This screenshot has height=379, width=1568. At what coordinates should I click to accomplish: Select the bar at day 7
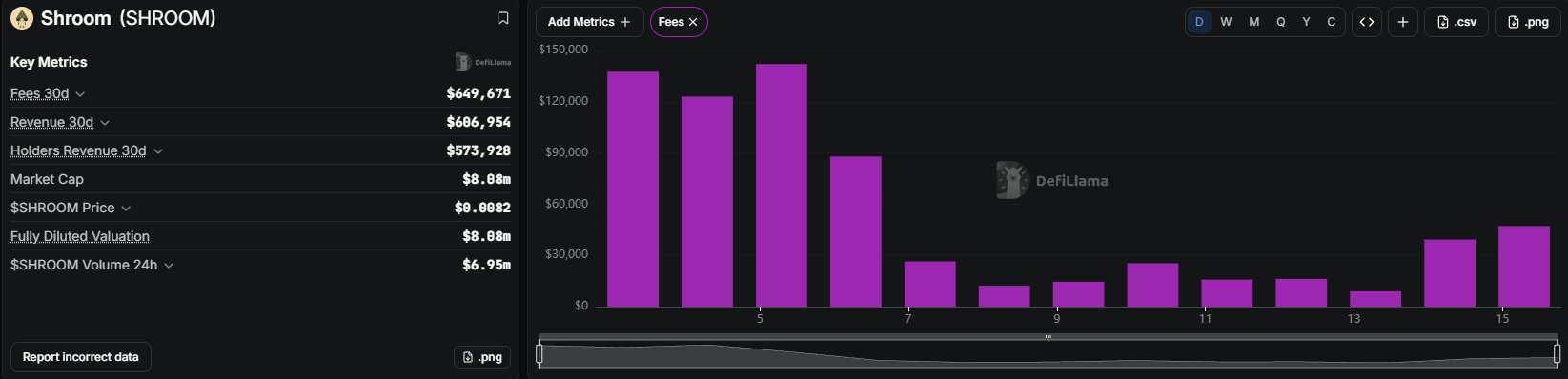pyautogui.click(x=930, y=284)
